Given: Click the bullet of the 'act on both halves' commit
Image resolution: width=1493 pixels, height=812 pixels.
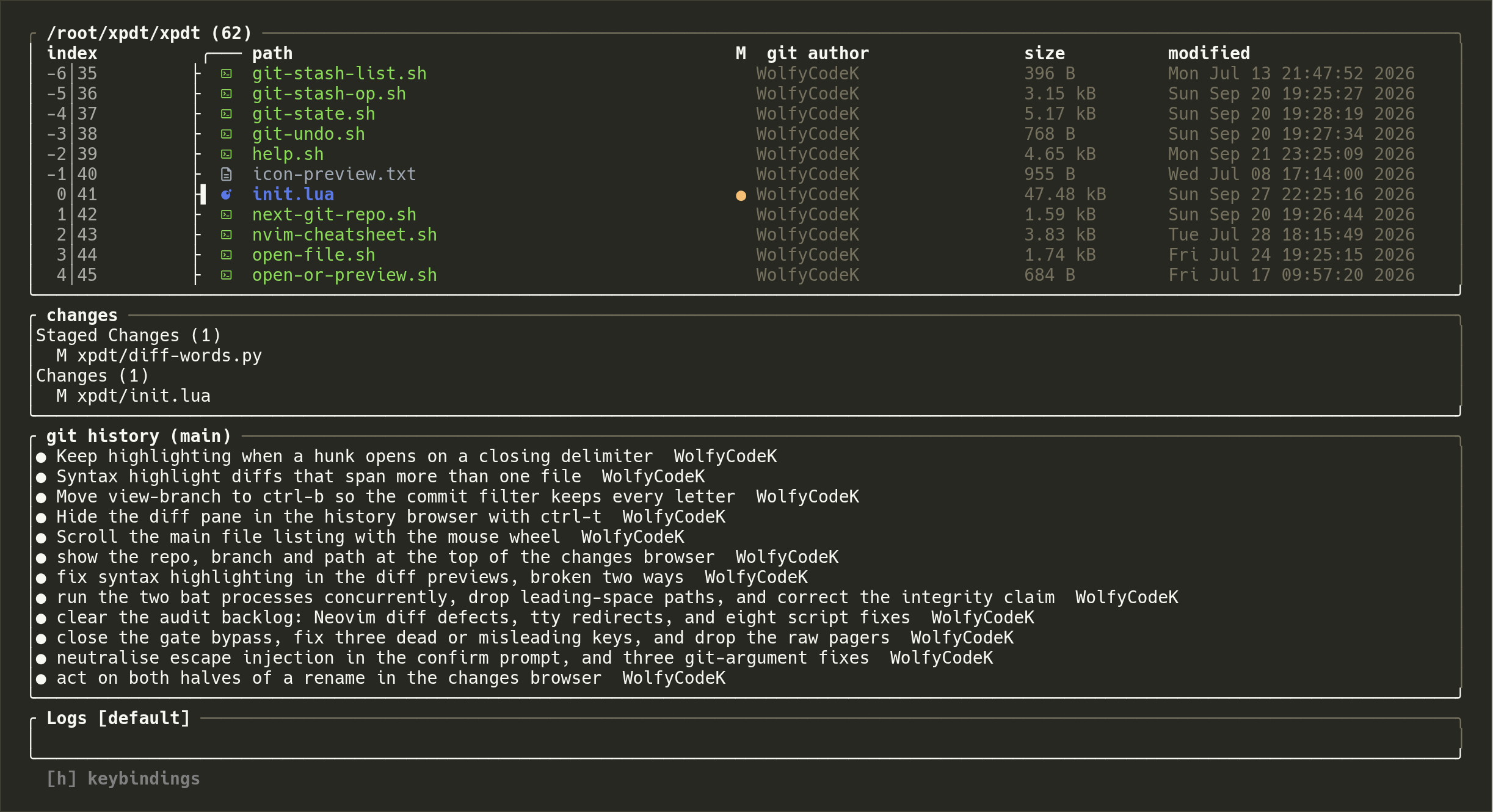Looking at the screenshot, I should point(41,679).
